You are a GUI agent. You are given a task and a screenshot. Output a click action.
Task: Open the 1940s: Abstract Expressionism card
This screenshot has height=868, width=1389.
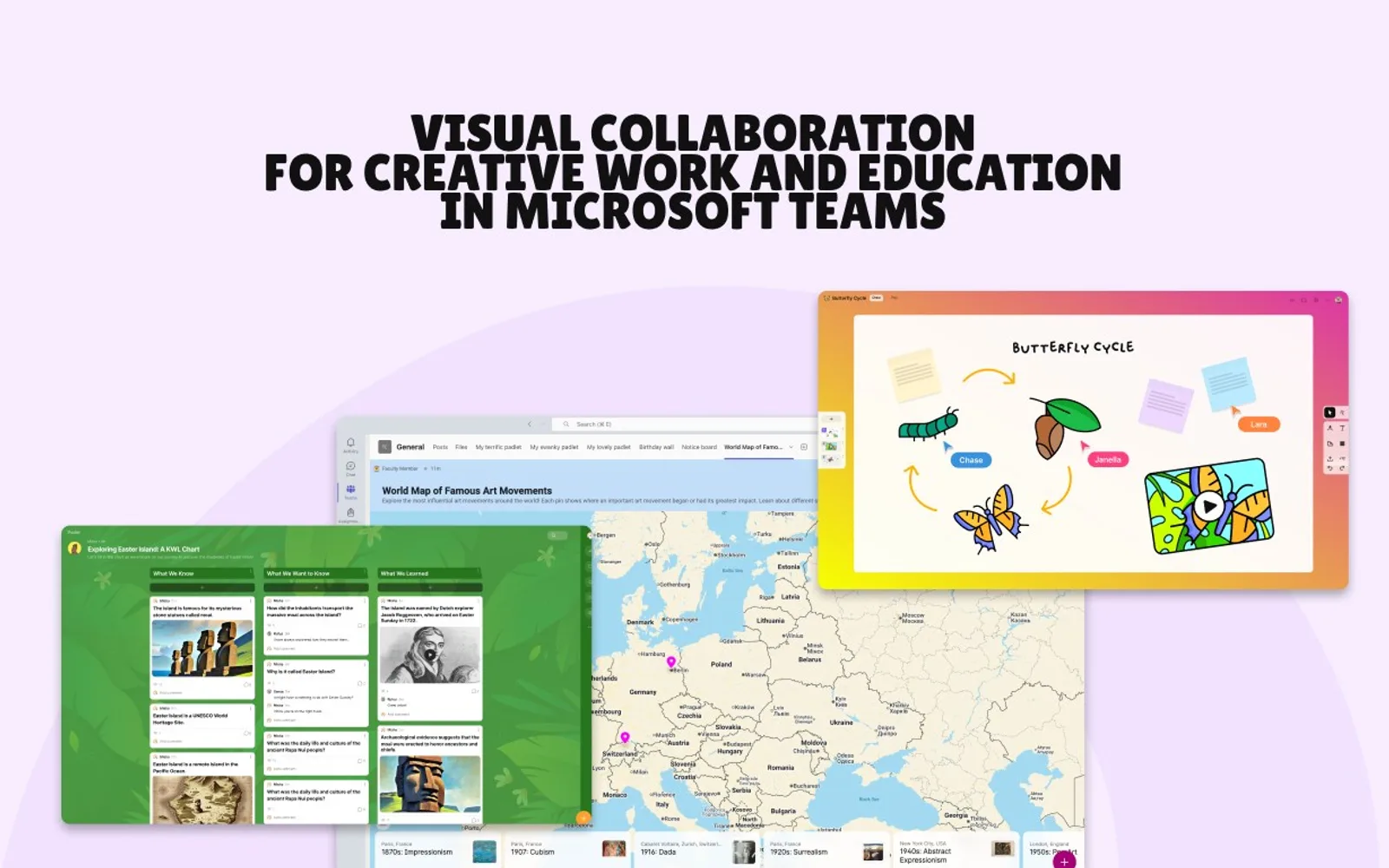[956, 852]
